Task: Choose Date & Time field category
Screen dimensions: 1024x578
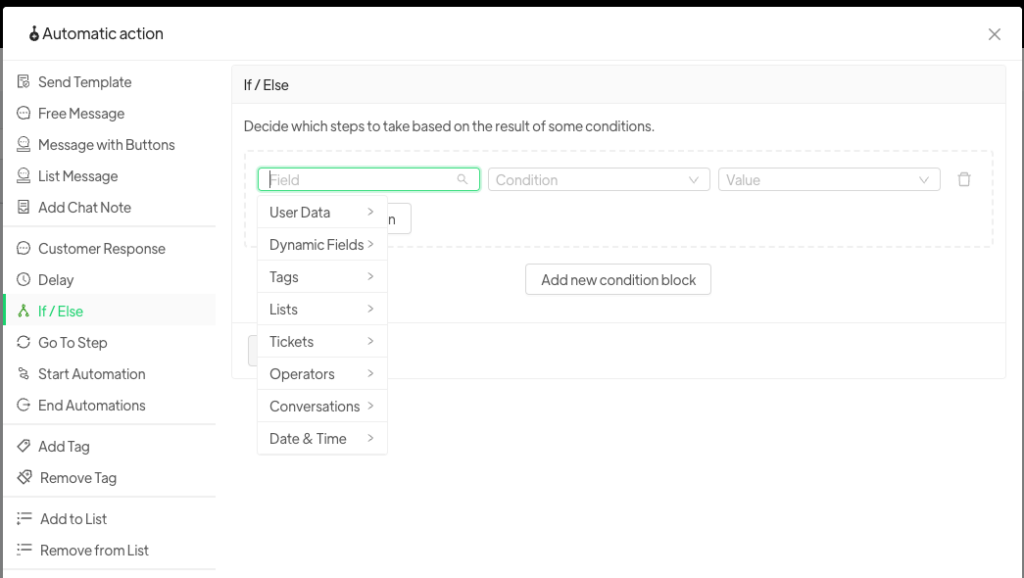Action: pos(321,438)
